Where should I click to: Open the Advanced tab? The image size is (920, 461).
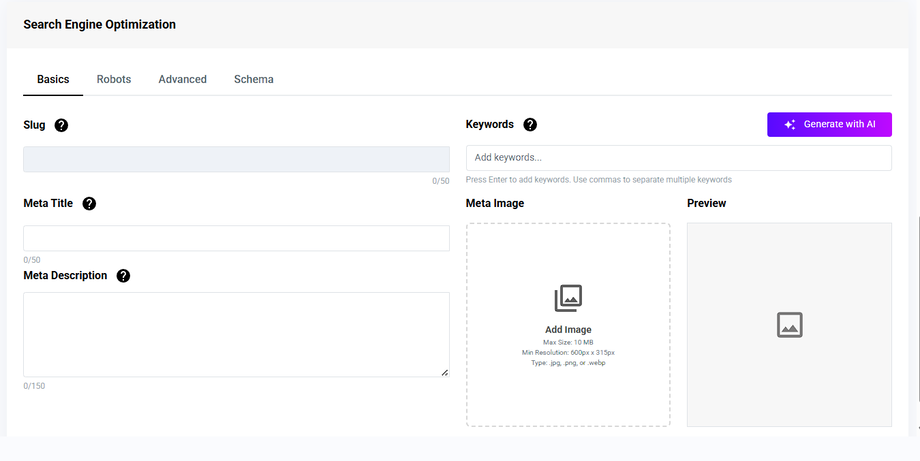click(x=182, y=79)
